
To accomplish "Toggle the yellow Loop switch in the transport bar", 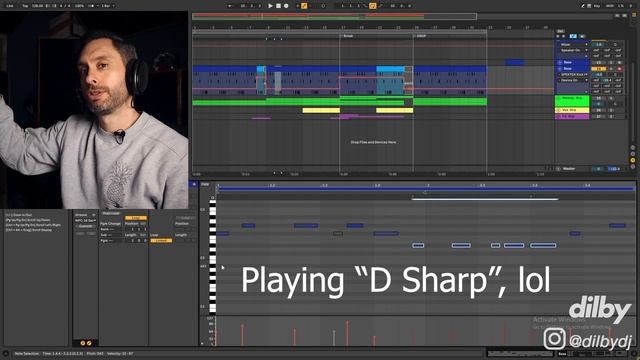I will click(x=372, y=6).
